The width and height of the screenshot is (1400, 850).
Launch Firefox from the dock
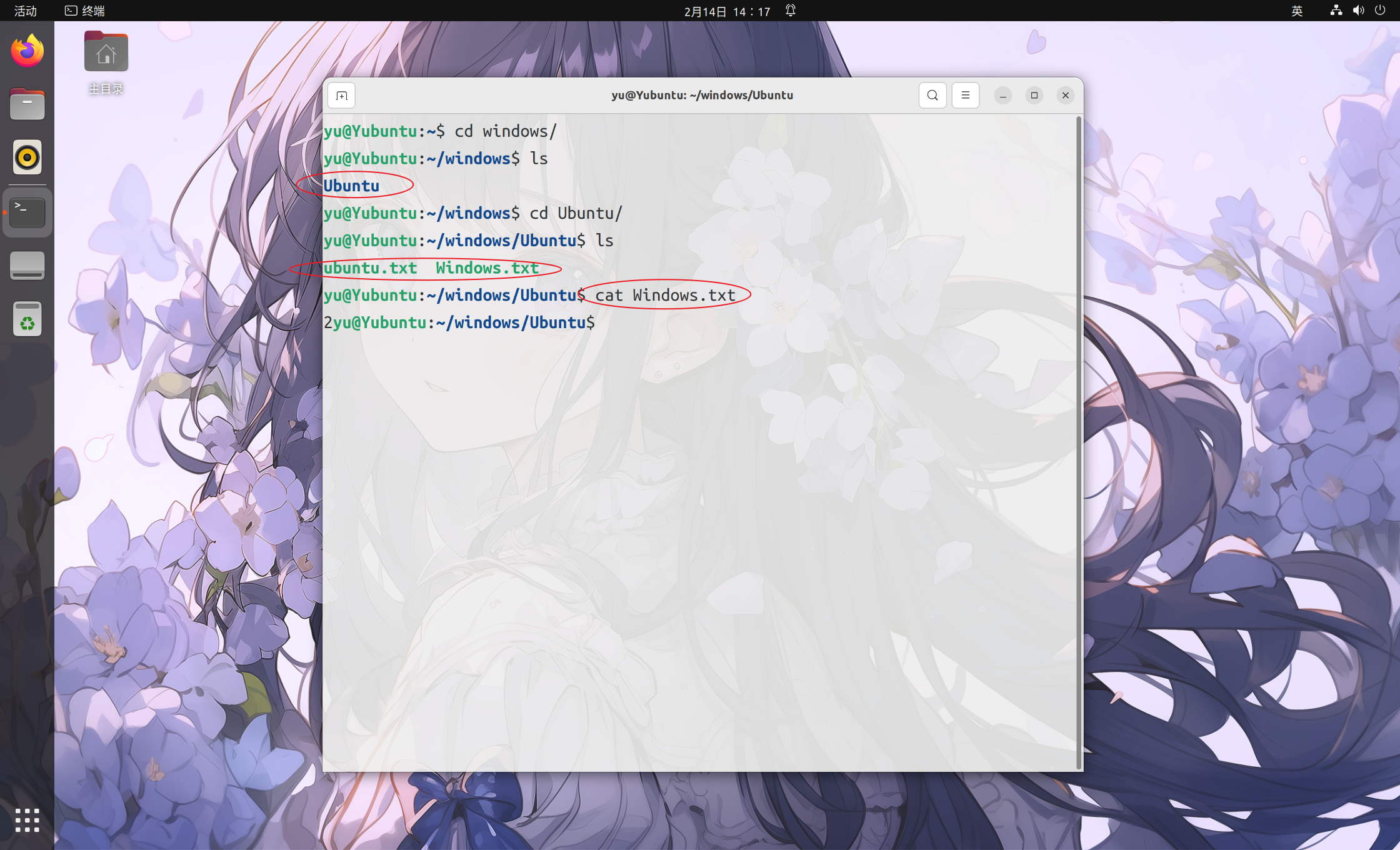[27, 51]
